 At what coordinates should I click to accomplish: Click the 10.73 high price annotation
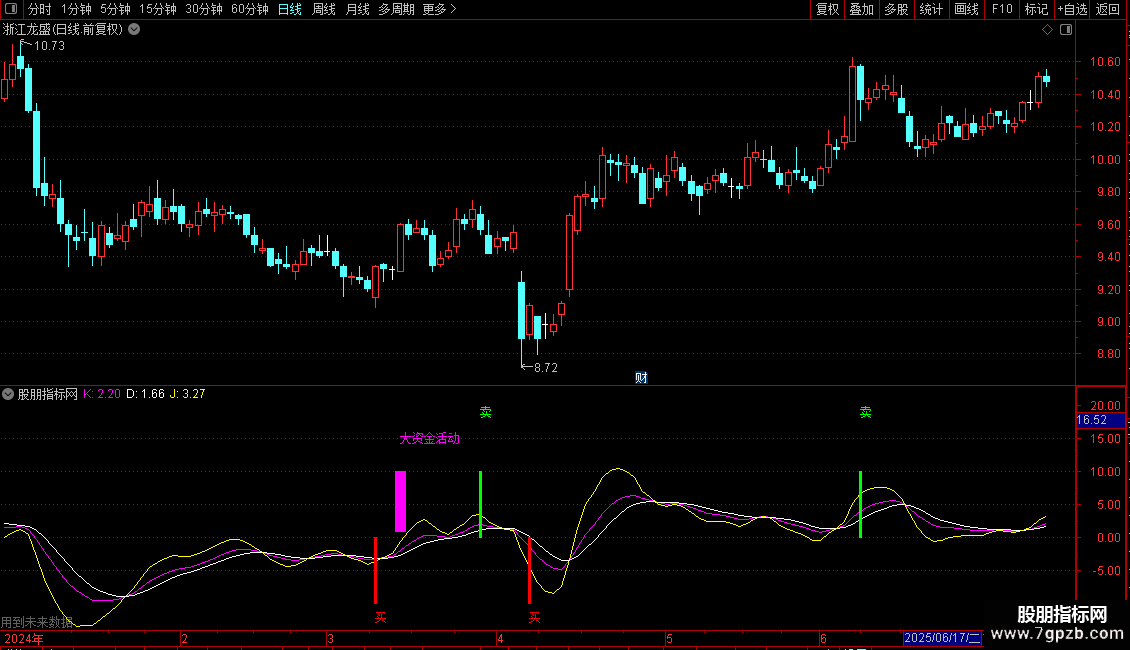coord(49,46)
